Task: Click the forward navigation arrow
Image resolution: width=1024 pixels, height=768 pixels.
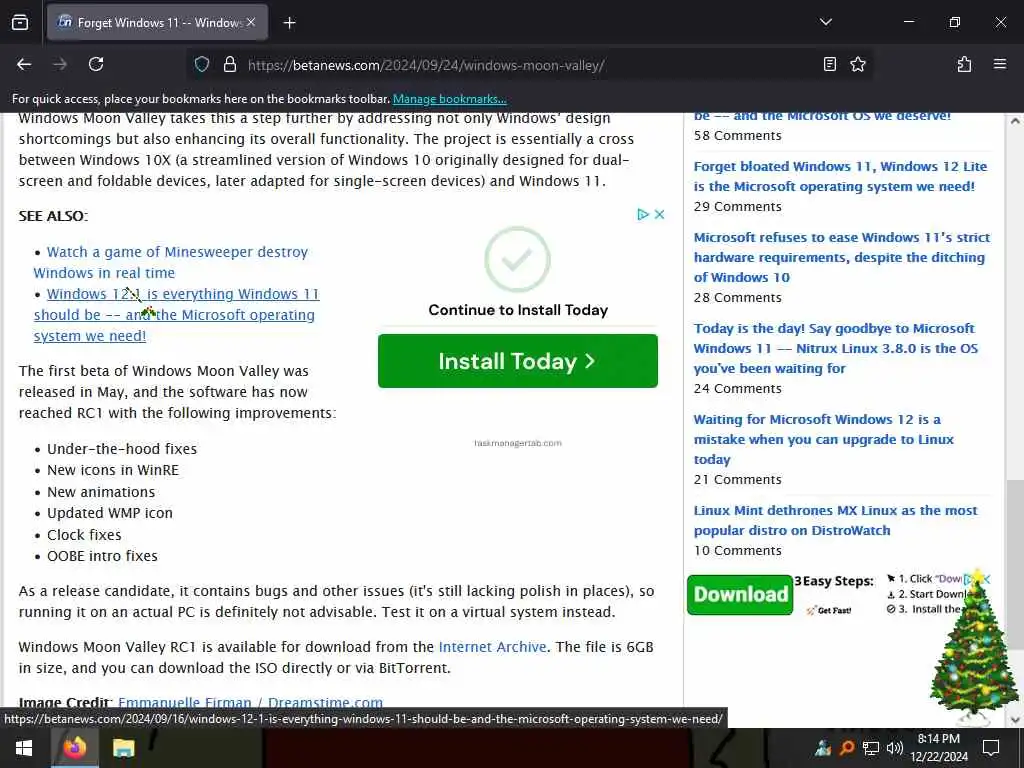Action: tap(60, 64)
